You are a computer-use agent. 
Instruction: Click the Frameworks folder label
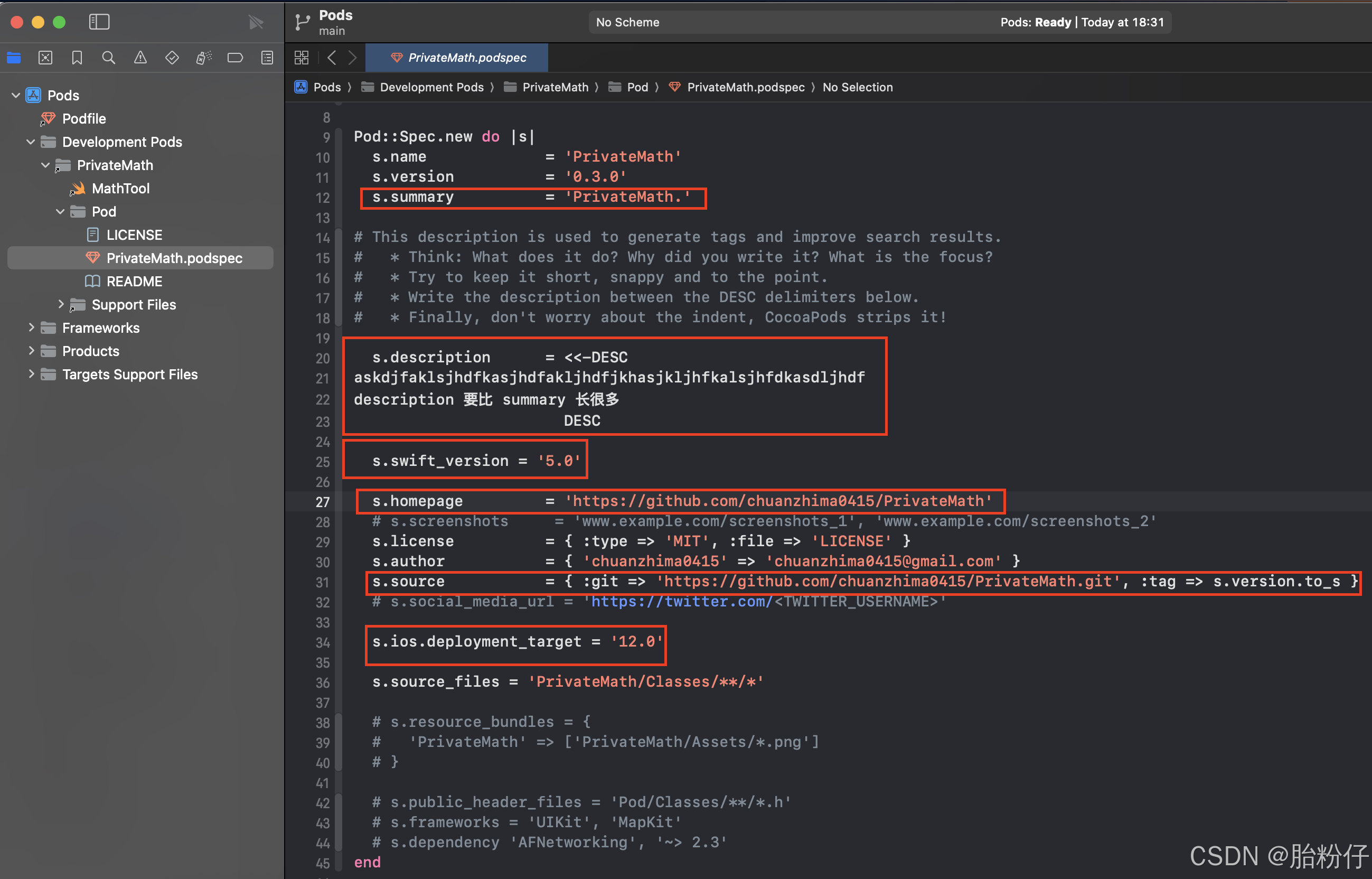pos(101,328)
